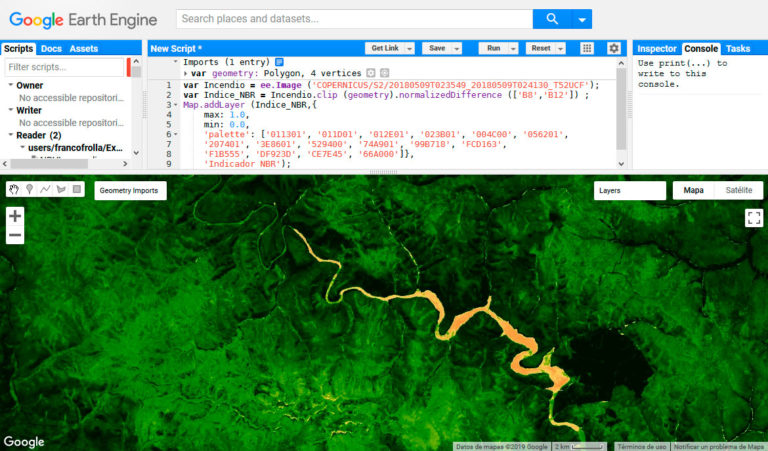Open the search options dropdown arrow
The width and height of the screenshot is (768, 451).
[582, 19]
